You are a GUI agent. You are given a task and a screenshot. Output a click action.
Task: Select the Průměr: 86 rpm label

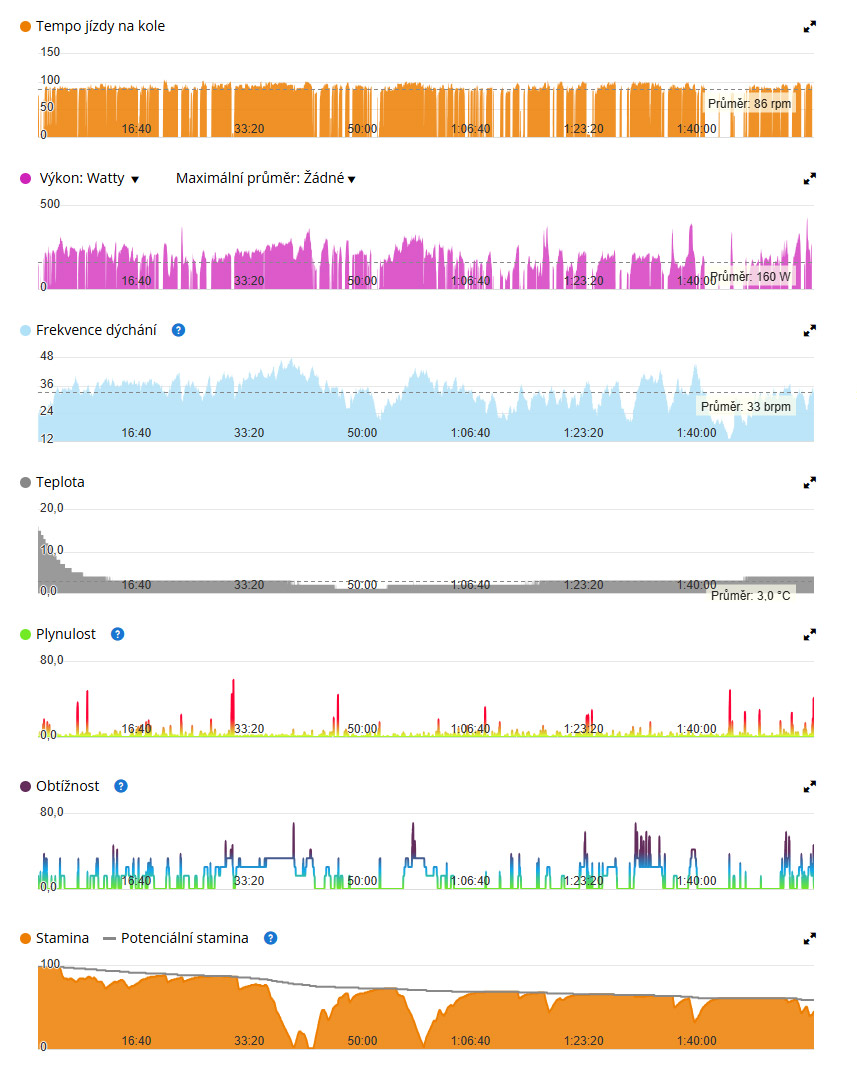750,103
